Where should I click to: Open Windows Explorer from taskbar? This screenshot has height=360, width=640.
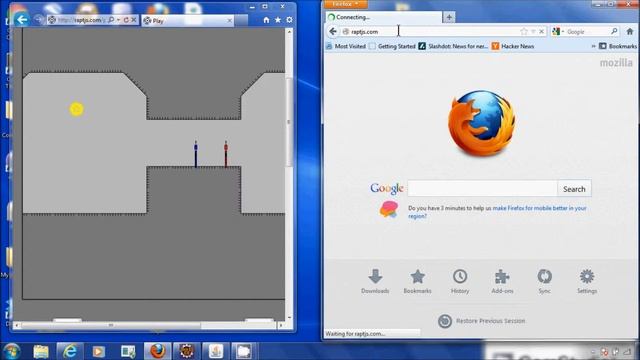[x=41, y=351]
